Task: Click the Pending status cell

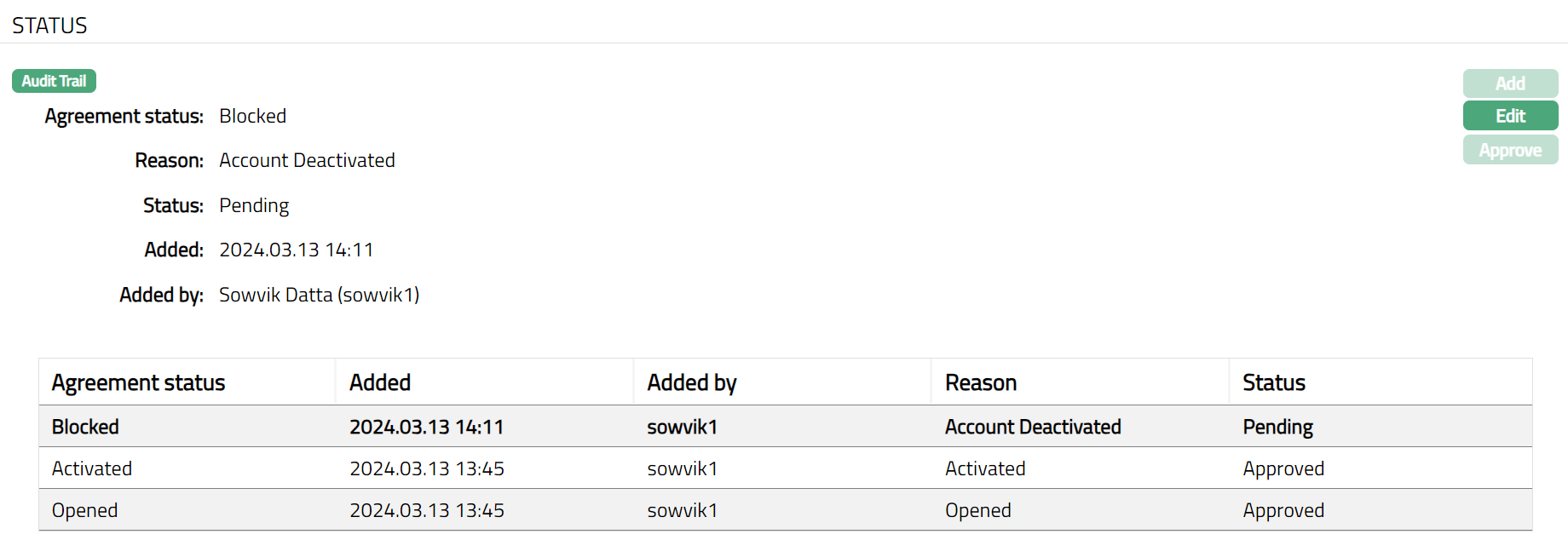Action: (x=1277, y=427)
